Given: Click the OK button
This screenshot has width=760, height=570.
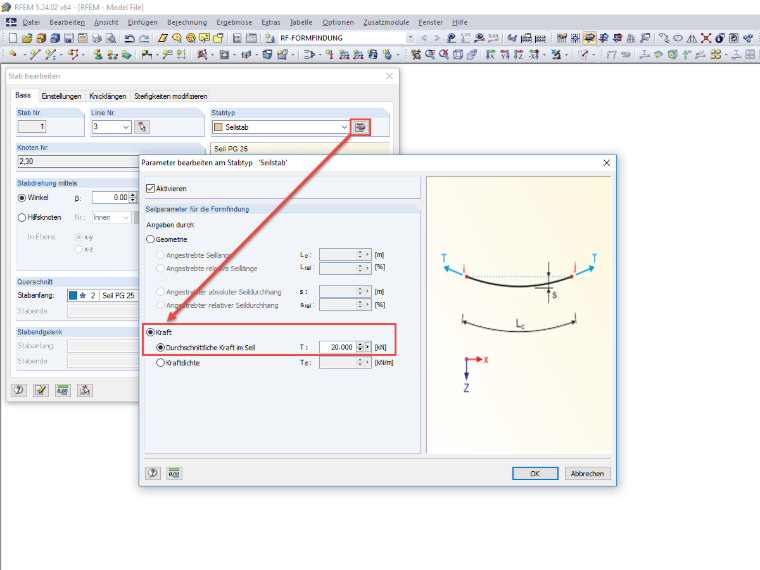Looking at the screenshot, I should [x=535, y=474].
